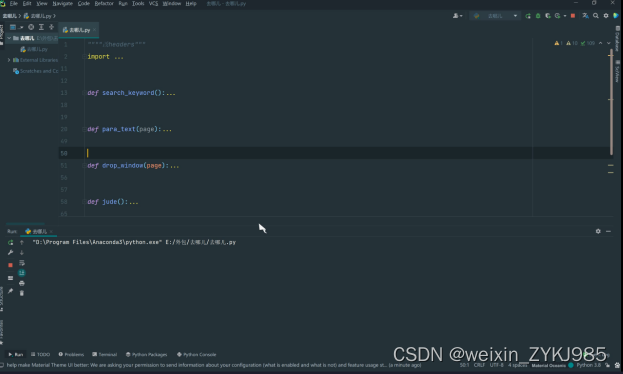Toggle SciView side panel
Image resolution: width=623 pixels, height=374 pixels.
[618, 72]
